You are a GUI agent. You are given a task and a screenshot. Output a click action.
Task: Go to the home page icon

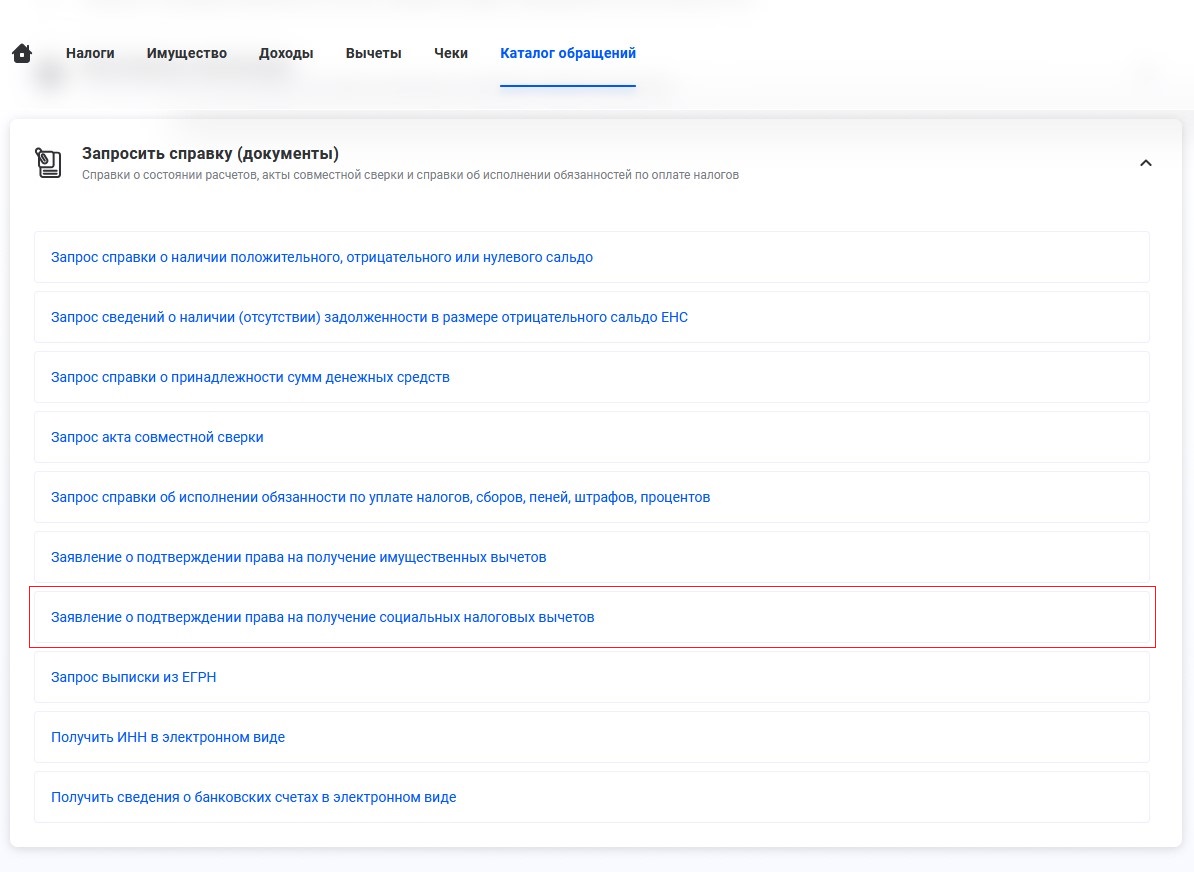tap(22, 54)
